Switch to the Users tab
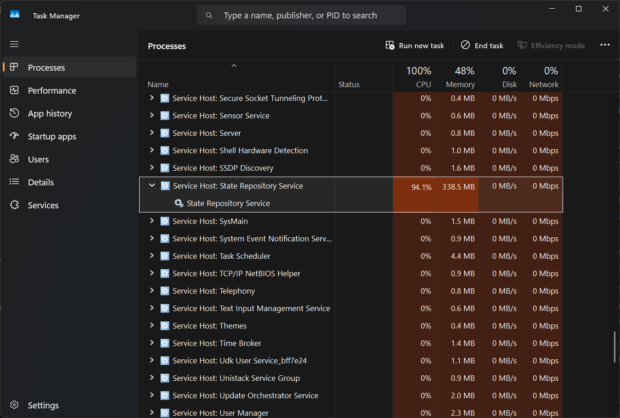 point(70,159)
